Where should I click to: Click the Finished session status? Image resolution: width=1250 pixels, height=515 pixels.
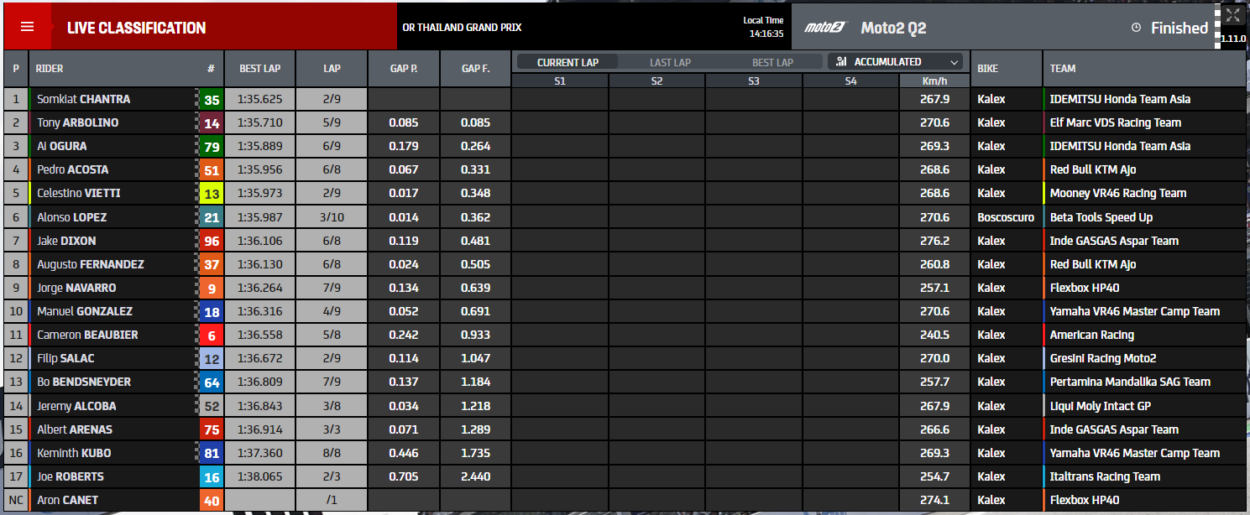coord(1179,28)
